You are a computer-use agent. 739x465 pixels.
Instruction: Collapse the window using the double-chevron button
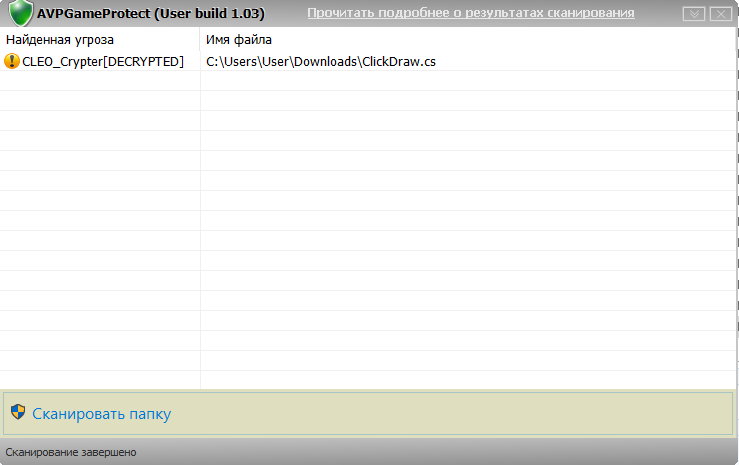pyautogui.click(x=694, y=14)
